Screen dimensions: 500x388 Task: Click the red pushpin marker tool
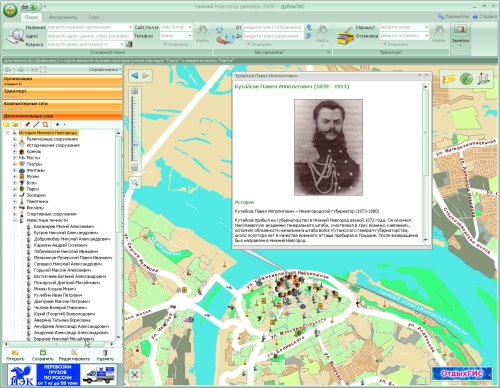[x=27, y=125]
